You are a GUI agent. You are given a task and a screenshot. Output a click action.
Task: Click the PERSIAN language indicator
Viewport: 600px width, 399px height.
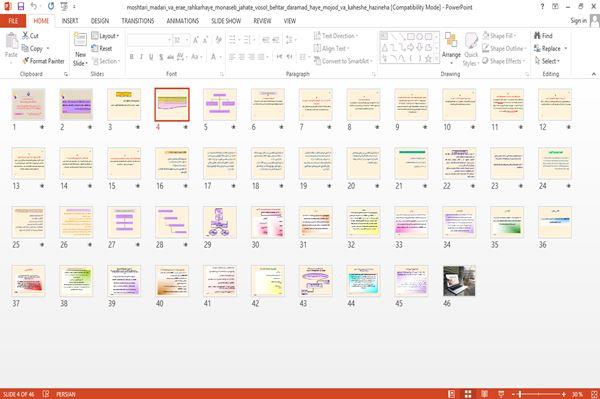click(66, 394)
